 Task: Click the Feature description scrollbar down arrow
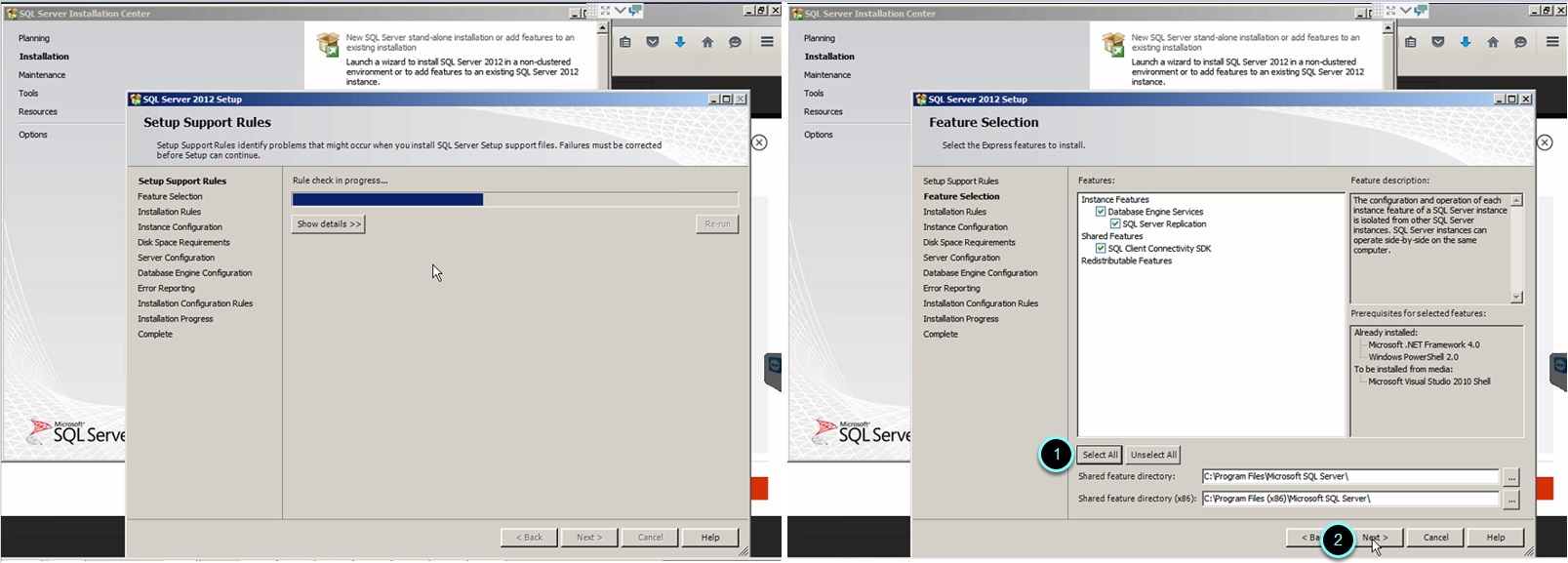(1516, 297)
